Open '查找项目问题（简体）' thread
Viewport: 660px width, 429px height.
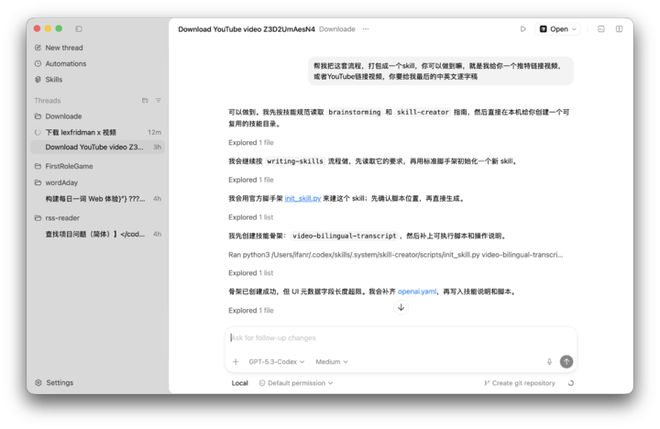98,234
